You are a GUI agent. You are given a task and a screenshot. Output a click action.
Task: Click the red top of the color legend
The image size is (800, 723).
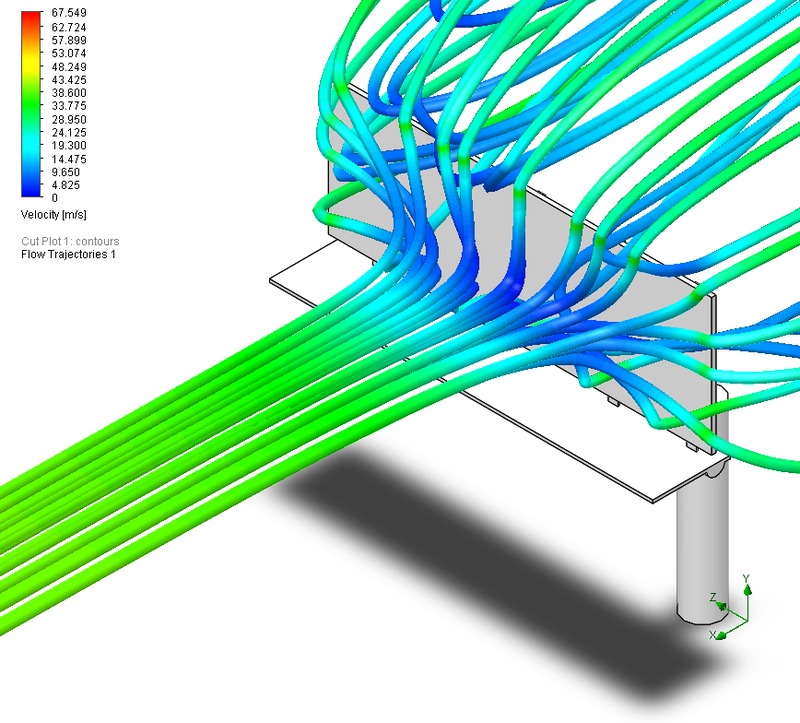pyautogui.click(x=33, y=17)
